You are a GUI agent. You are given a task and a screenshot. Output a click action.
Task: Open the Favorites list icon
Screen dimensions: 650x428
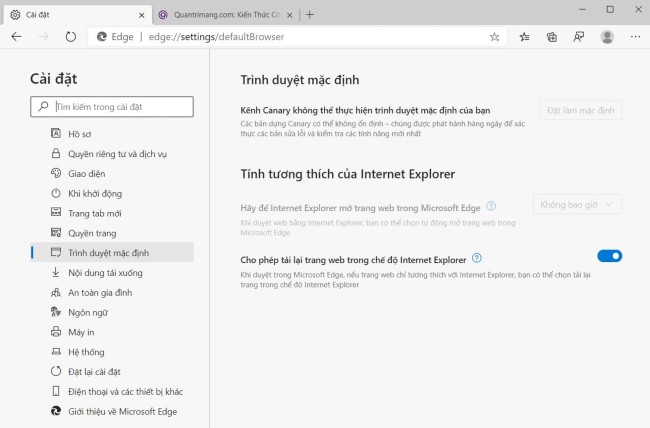tap(524, 37)
